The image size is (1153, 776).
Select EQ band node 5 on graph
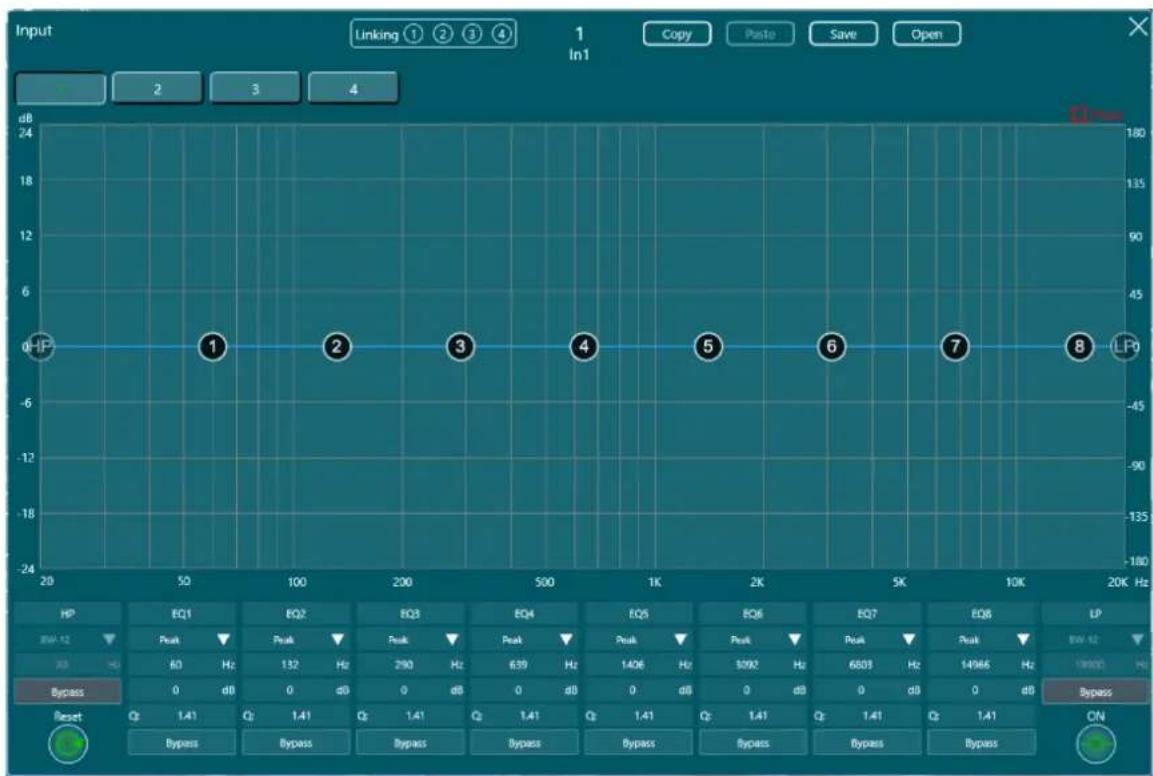coord(708,346)
